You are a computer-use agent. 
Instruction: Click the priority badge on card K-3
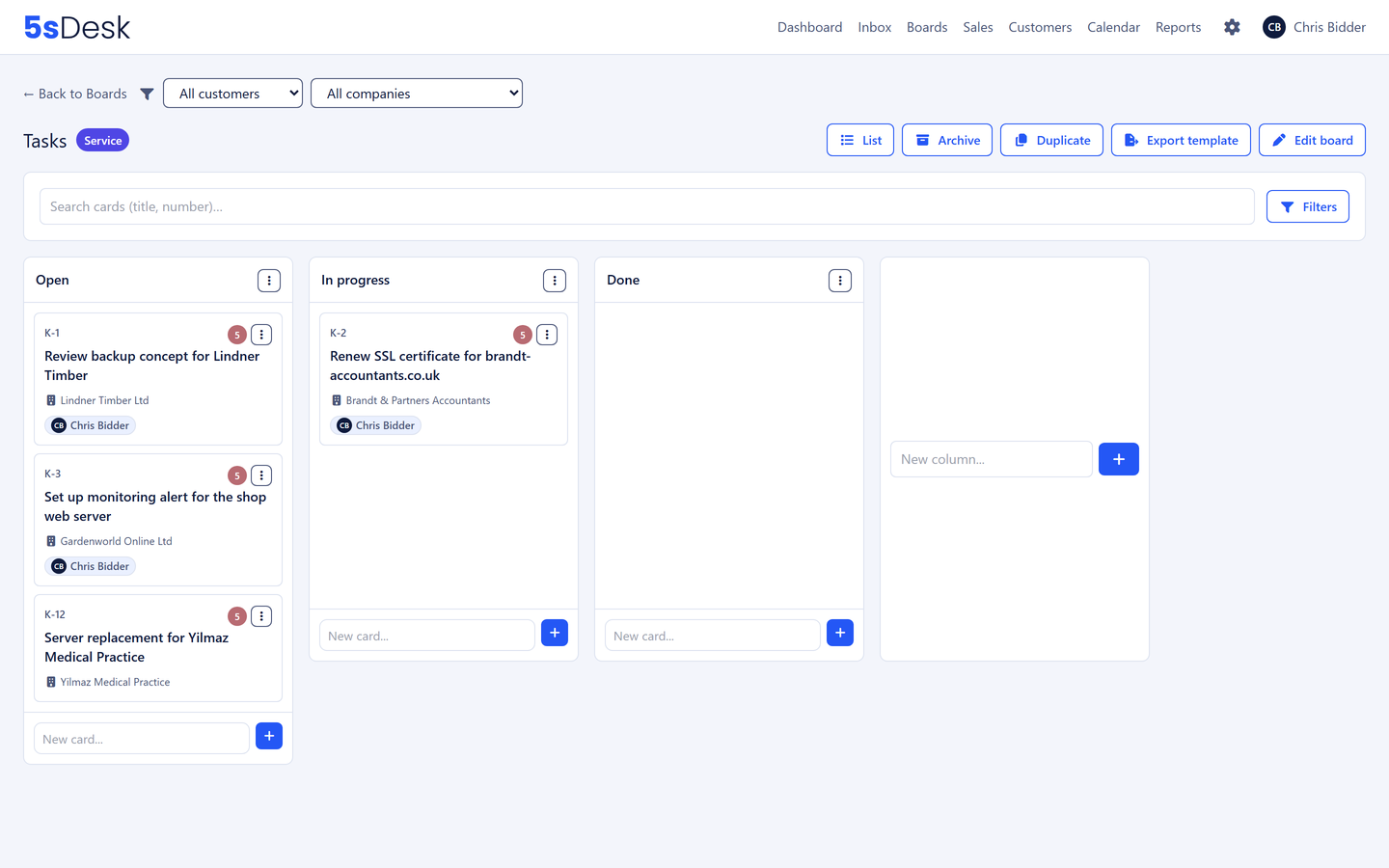click(237, 475)
